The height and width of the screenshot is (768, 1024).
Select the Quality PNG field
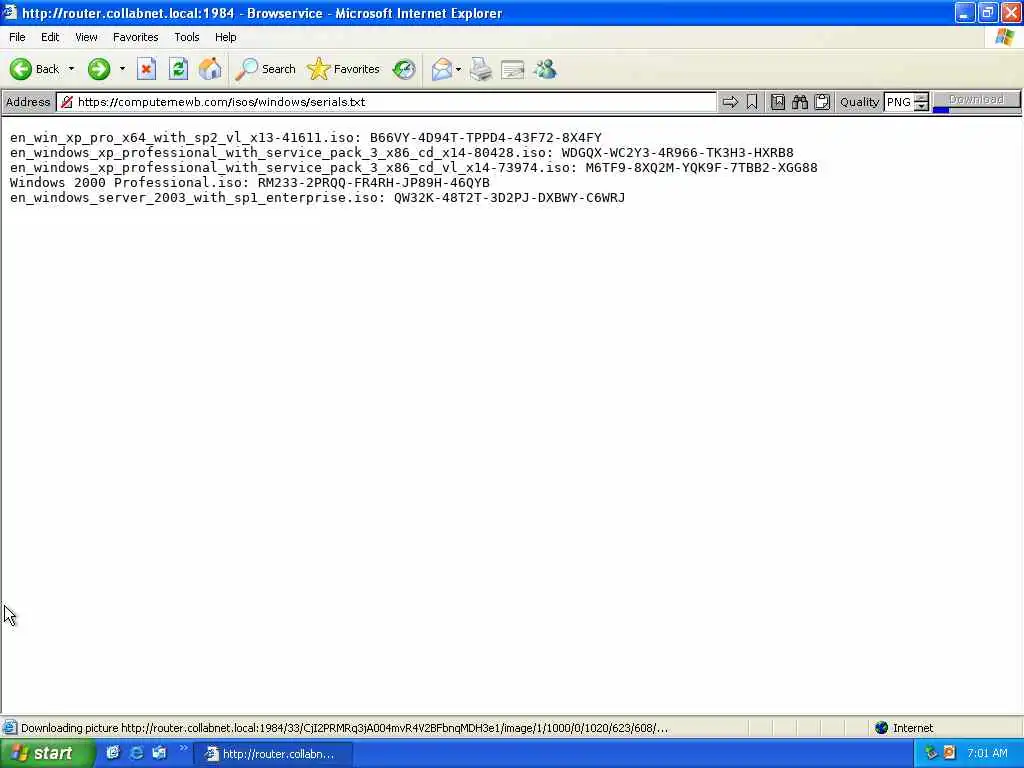899,102
